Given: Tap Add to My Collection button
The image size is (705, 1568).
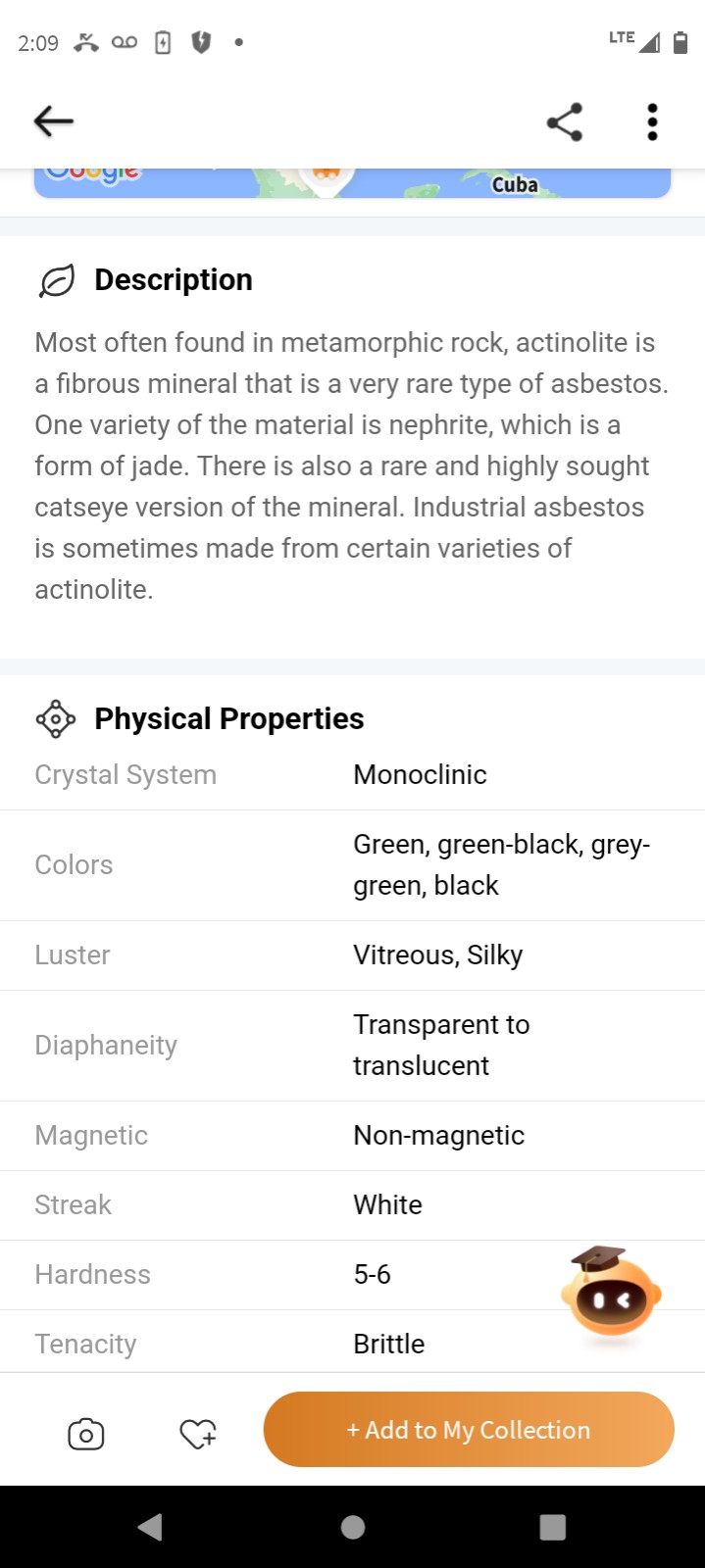Looking at the screenshot, I should (469, 1430).
